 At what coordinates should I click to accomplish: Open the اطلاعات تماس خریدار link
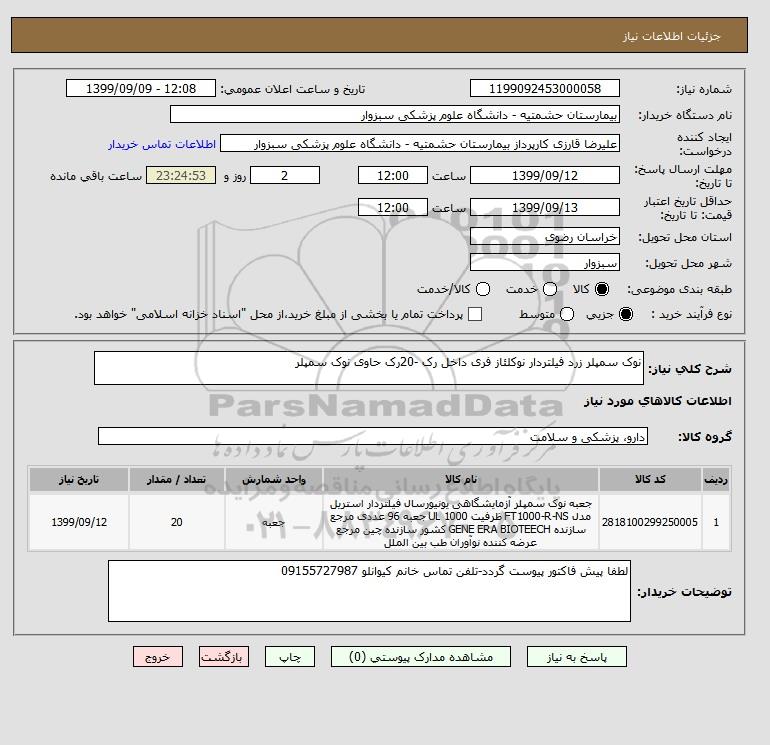[x=162, y=144]
